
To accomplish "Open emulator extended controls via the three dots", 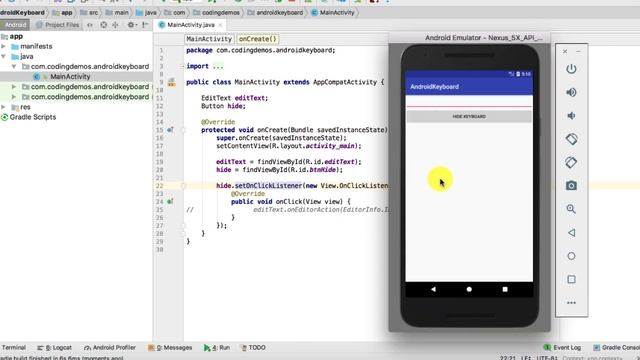I will pos(571,303).
